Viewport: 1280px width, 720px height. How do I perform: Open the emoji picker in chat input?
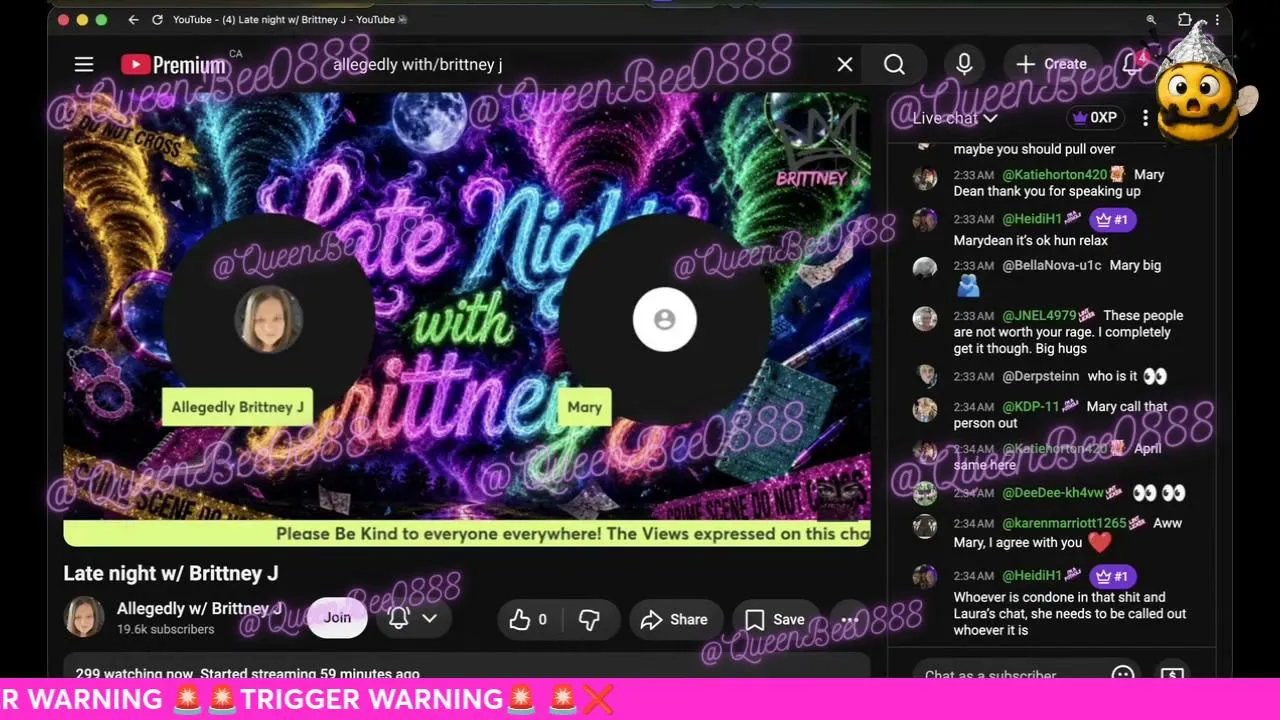[x=1123, y=676]
